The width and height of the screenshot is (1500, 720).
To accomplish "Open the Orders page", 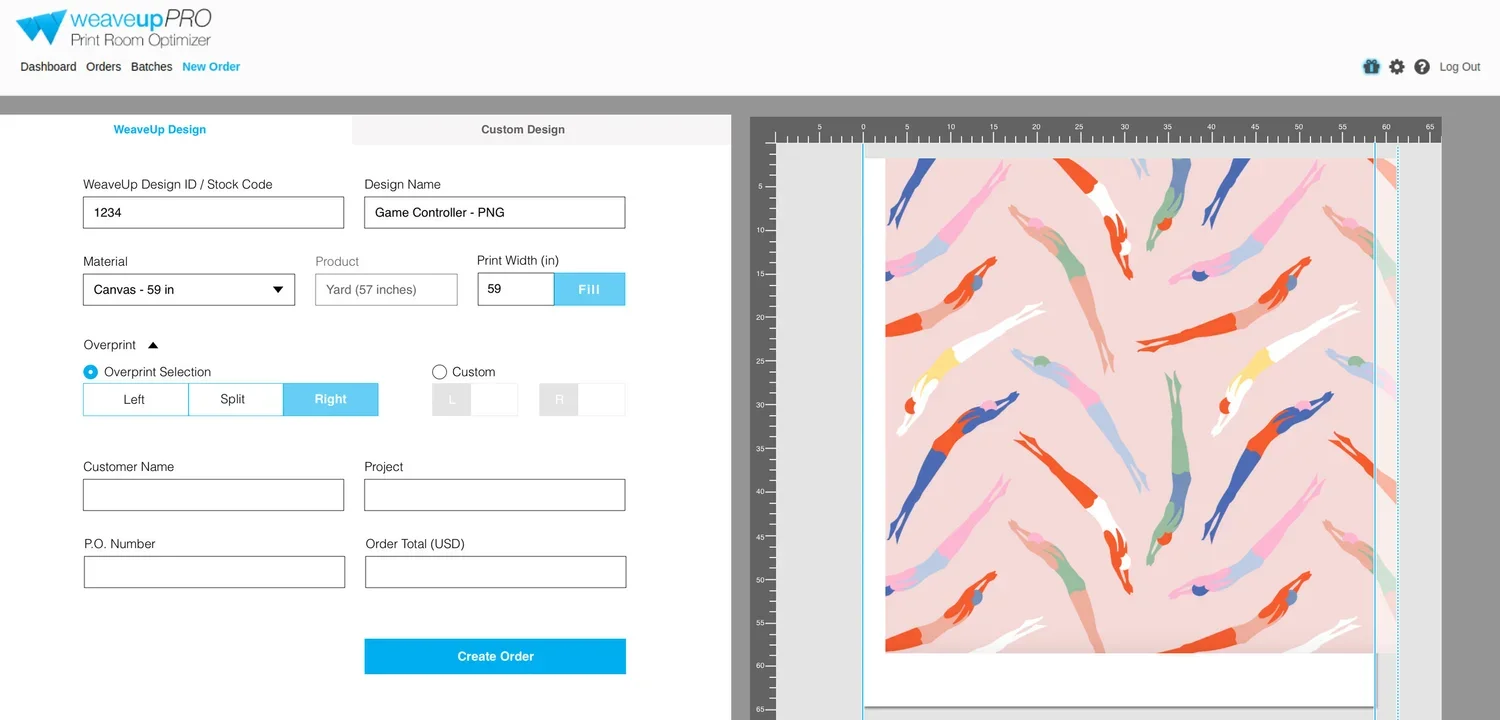I will pyautogui.click(x=103, y=67).
